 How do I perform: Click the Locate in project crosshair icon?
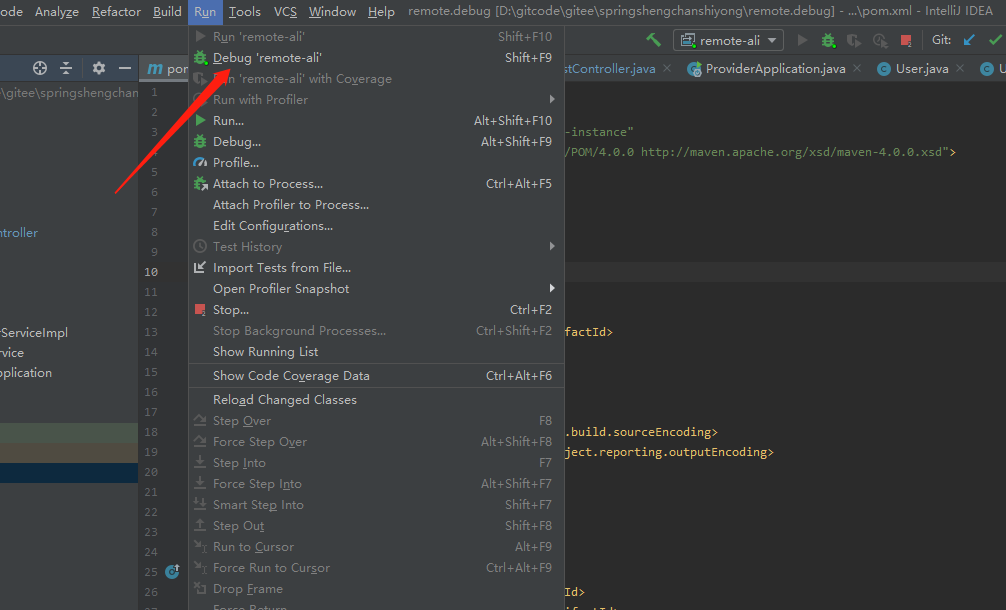click(40, 68)
